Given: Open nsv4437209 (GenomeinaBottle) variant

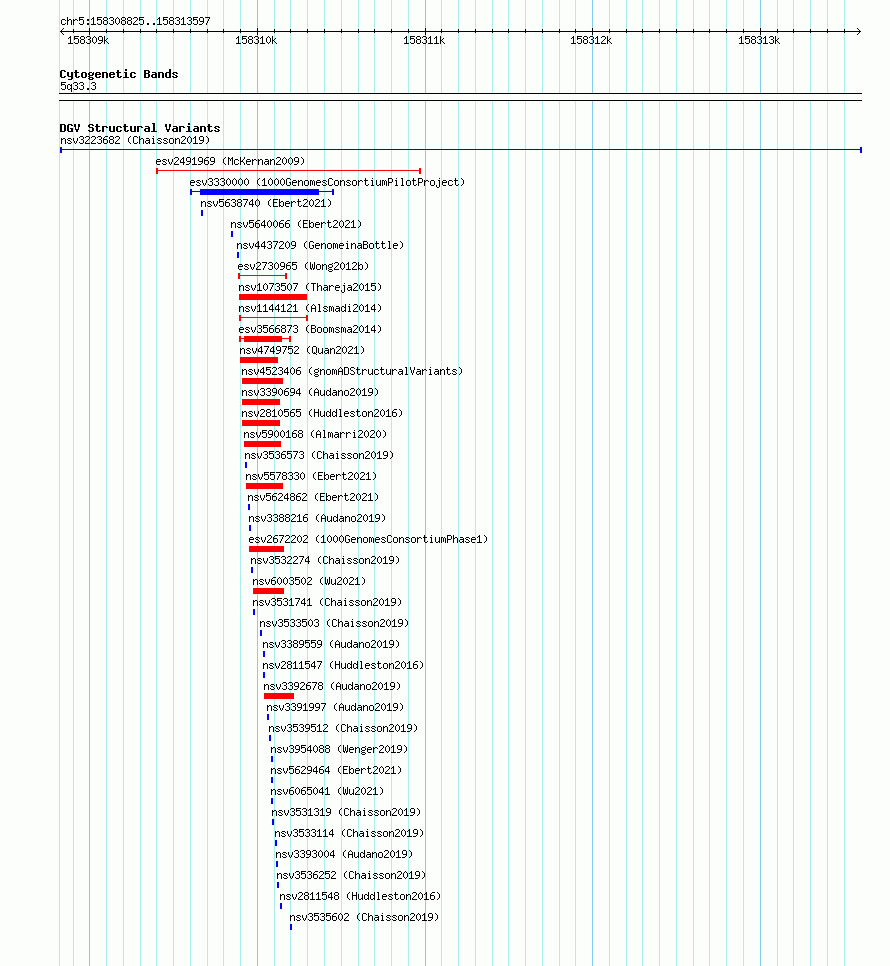Looking at the screenshot, I should (320, 245).
